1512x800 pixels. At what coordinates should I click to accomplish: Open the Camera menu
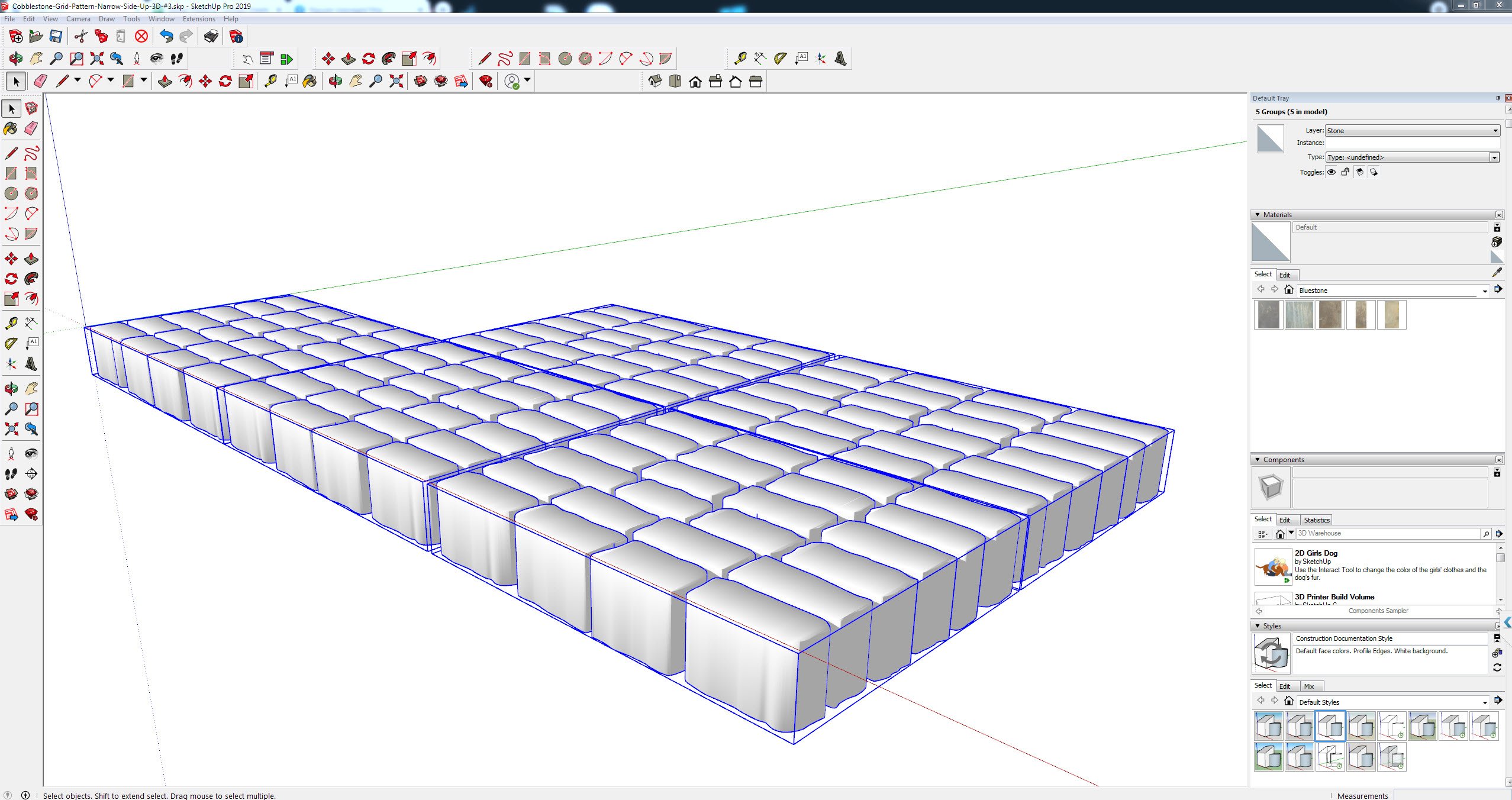78,18
